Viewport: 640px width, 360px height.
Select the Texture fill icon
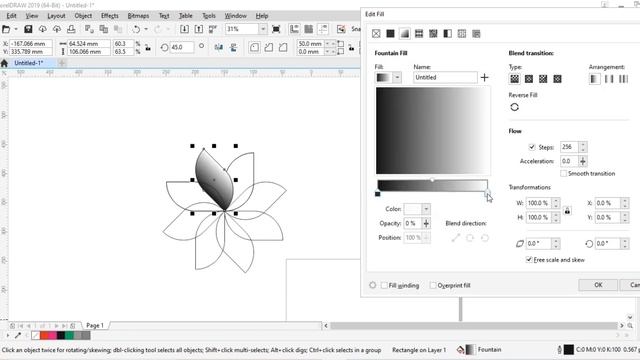point(462,33)
